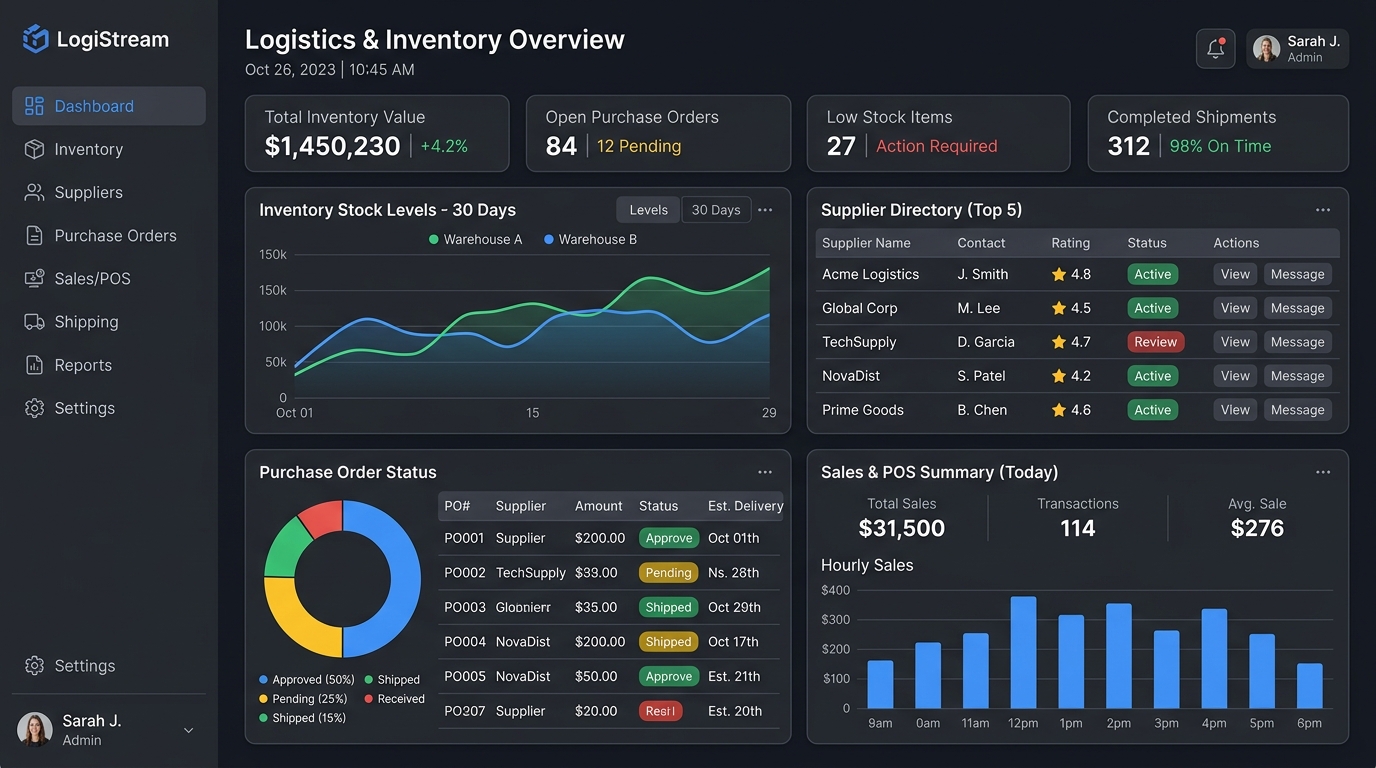Open the Total Inventory Value card
Viewport: 1376px width, 768px height.
pos(377,134)
